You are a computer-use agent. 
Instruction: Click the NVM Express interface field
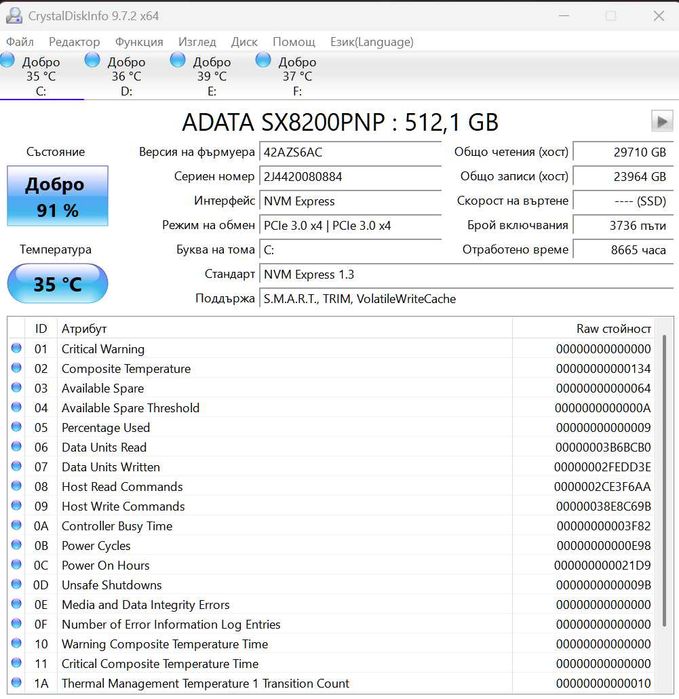[x=350, y=201]
